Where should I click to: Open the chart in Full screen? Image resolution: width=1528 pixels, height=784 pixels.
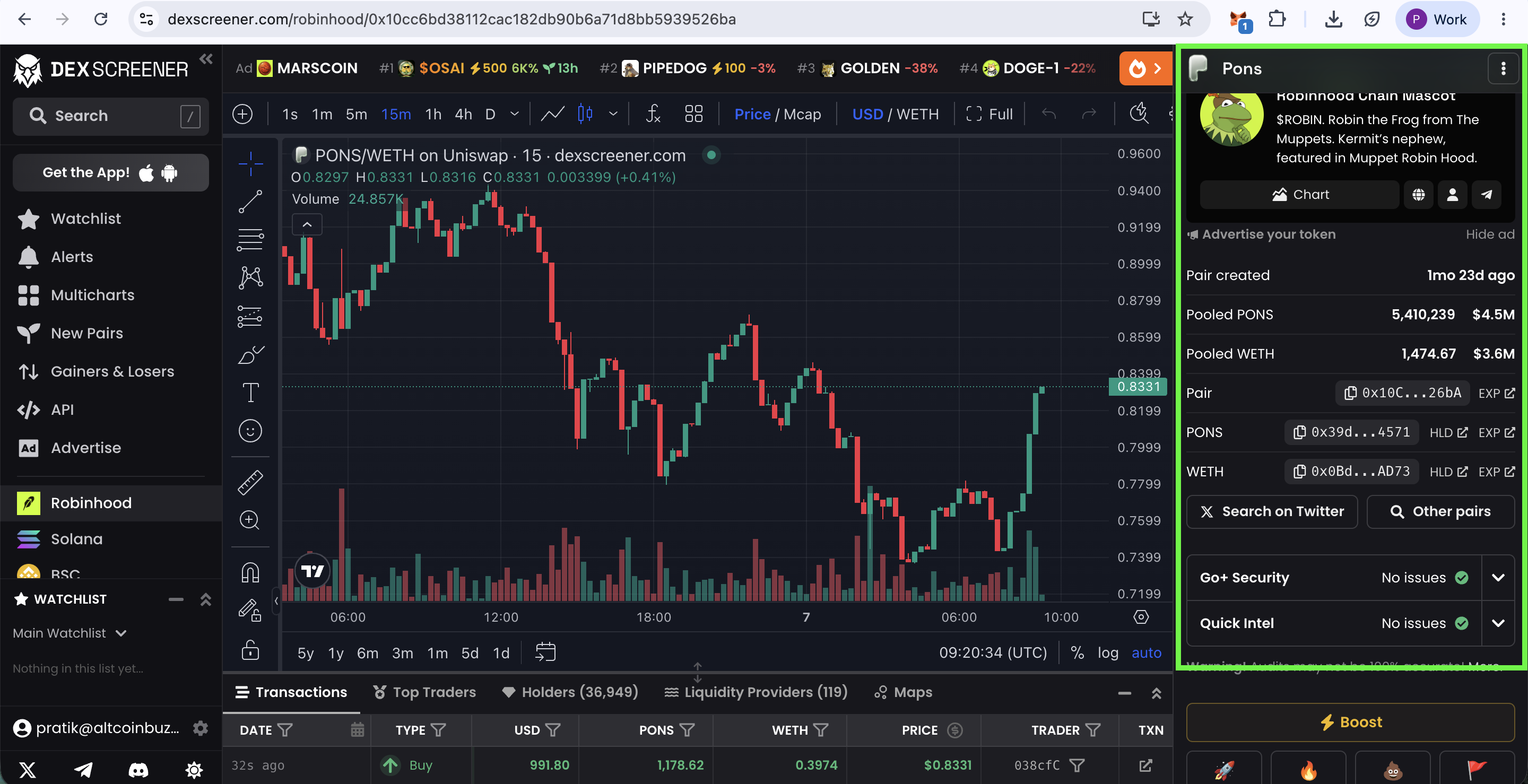[989, 114]
